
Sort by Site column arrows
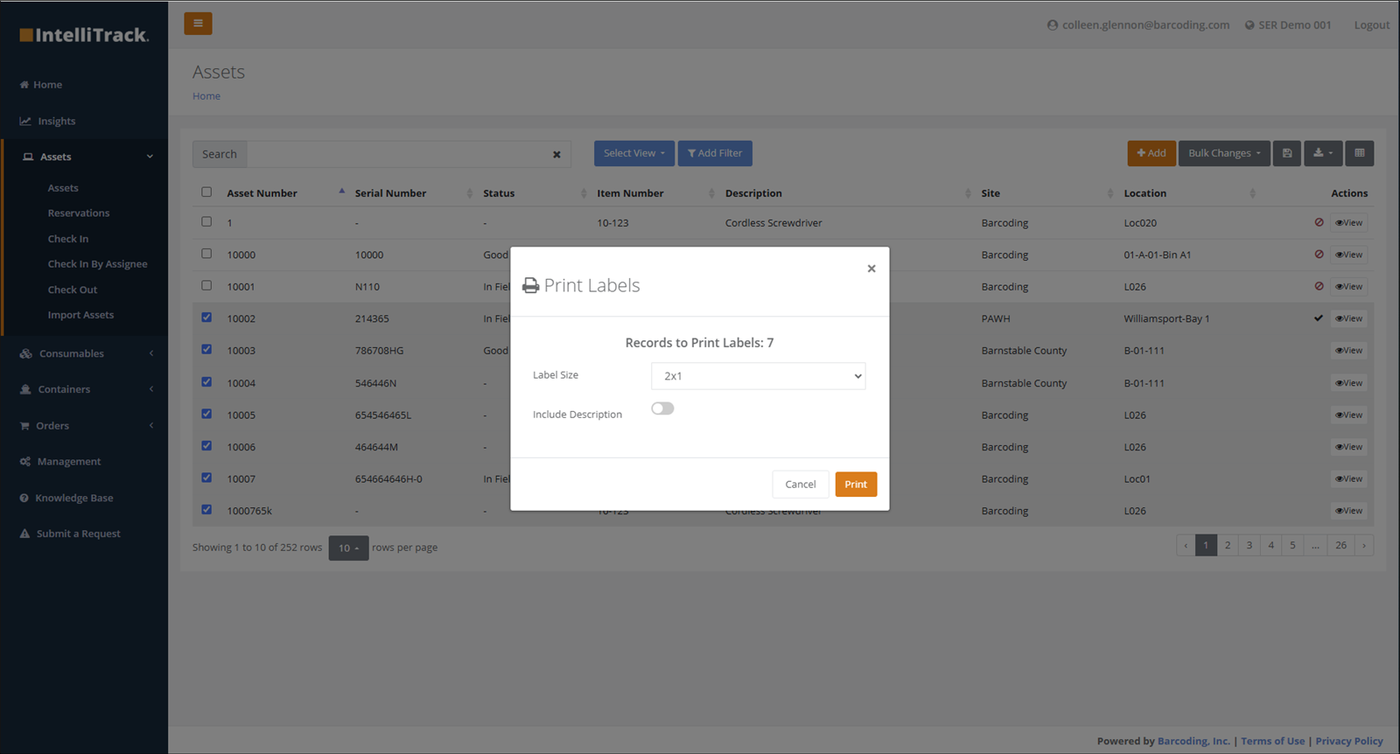tap(1111, 193)
